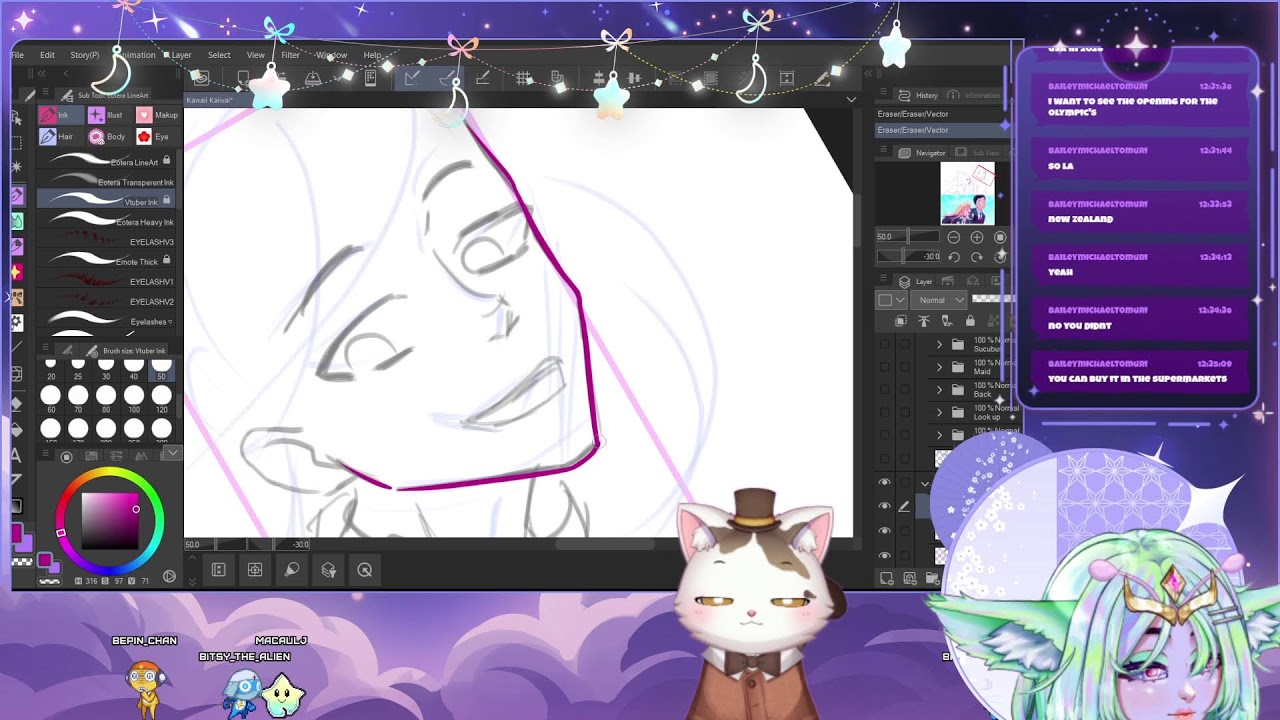Screen dimensions: 1280x720
Task: Open the File menu
Action: click(17, 55)
